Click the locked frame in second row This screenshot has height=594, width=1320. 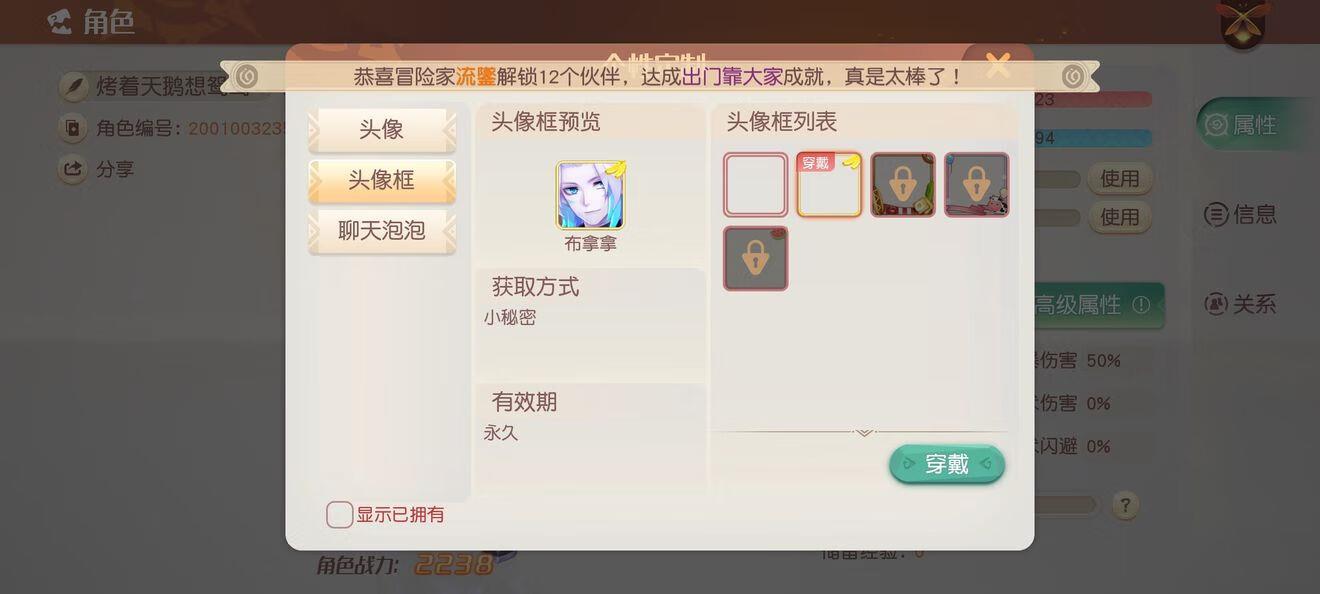[x=756, y=259]
